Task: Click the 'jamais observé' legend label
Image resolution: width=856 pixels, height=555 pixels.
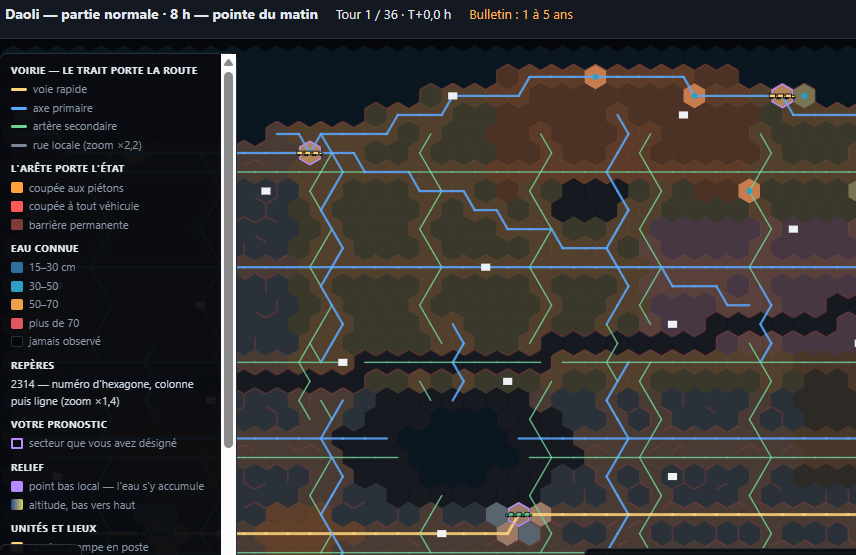Action: [x=64, y=341]
